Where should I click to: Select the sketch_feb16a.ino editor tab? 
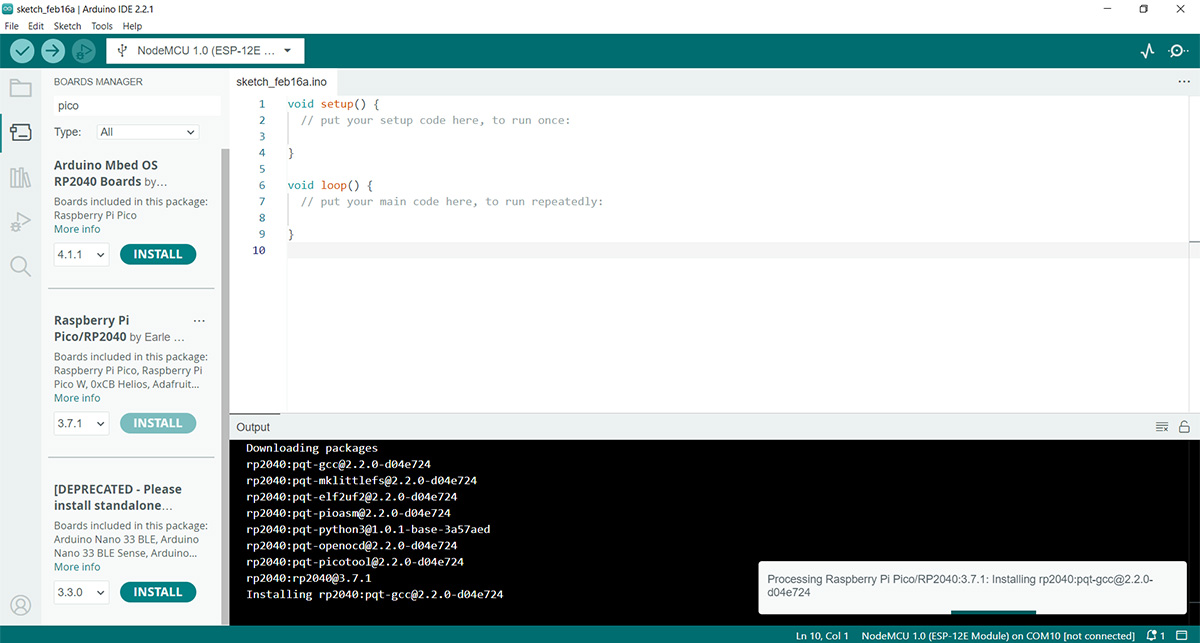click(x=281, y=81)
